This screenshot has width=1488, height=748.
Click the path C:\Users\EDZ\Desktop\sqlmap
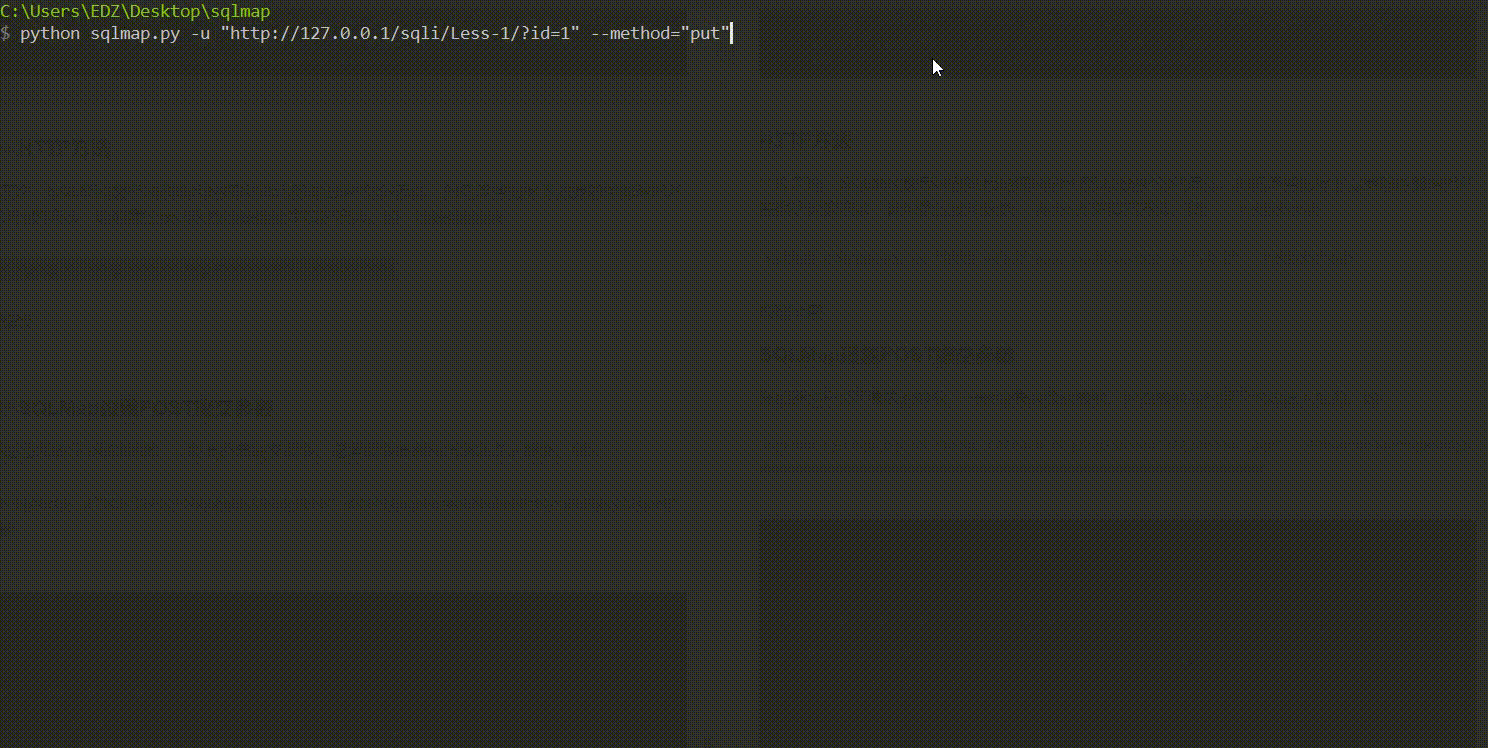point(135,11)
